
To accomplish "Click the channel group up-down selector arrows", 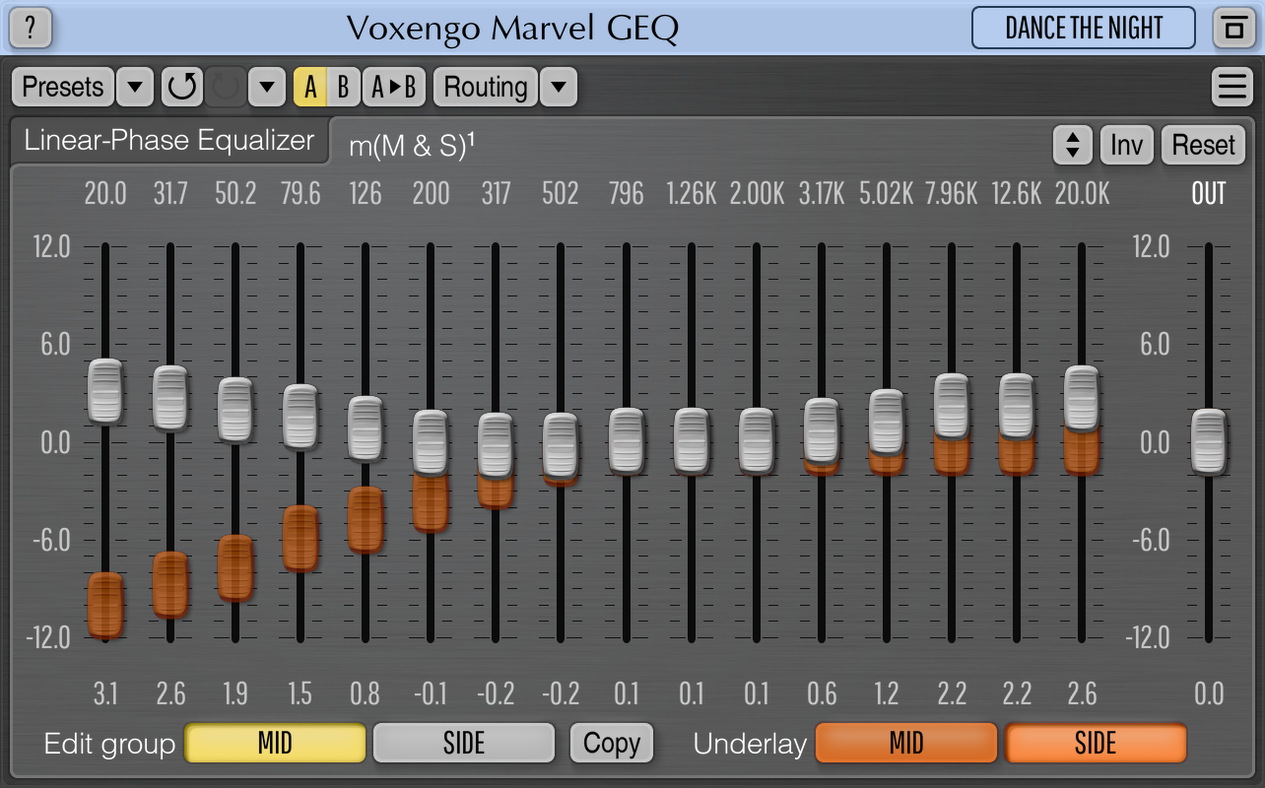I will point(1072,145).
